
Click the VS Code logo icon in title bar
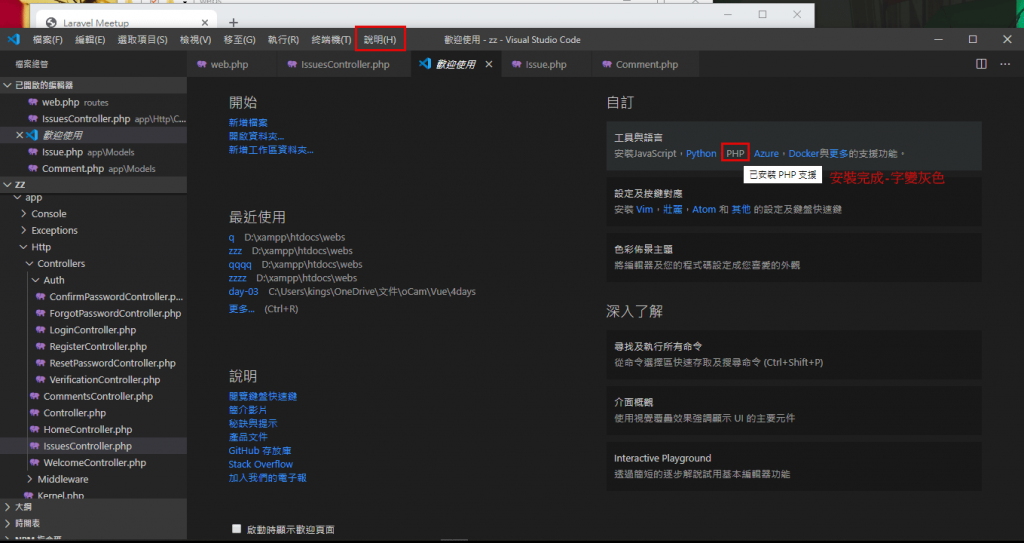(x=14, y=39)
